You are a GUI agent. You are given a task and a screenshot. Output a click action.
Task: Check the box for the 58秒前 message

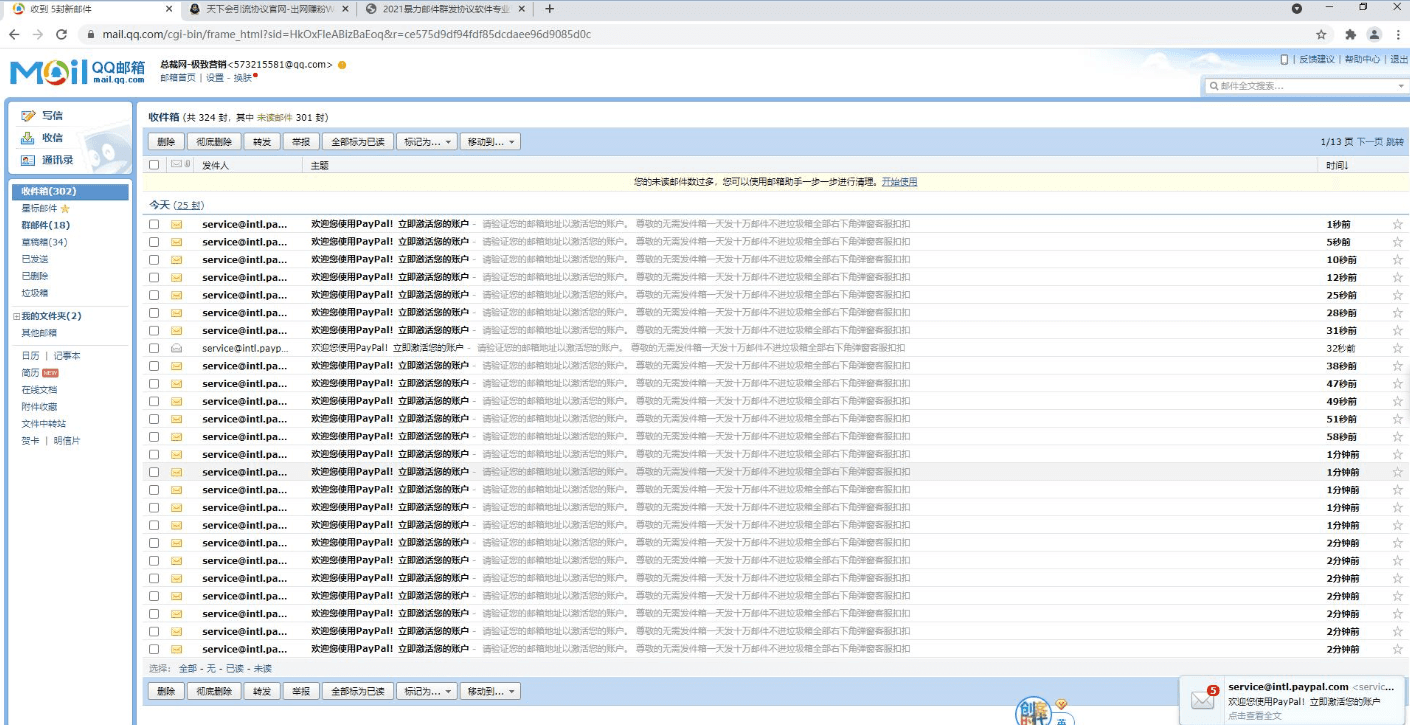point(154,437)
